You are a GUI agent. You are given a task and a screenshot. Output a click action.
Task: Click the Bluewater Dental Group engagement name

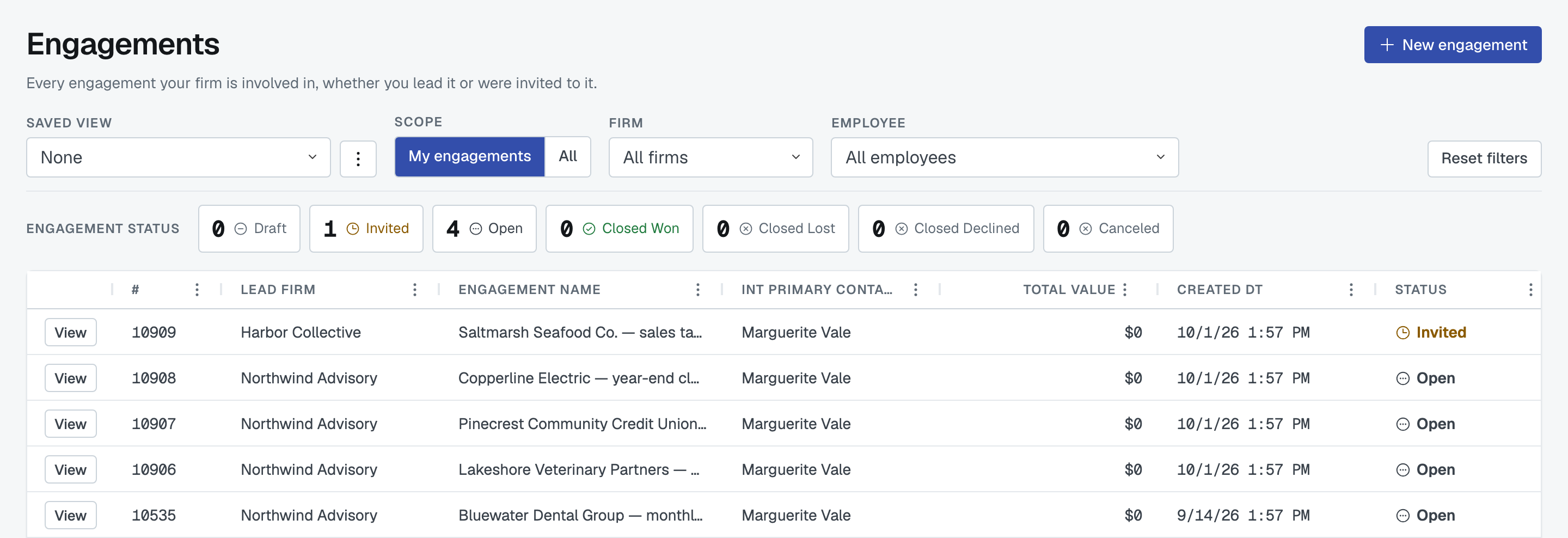point(580,516)
